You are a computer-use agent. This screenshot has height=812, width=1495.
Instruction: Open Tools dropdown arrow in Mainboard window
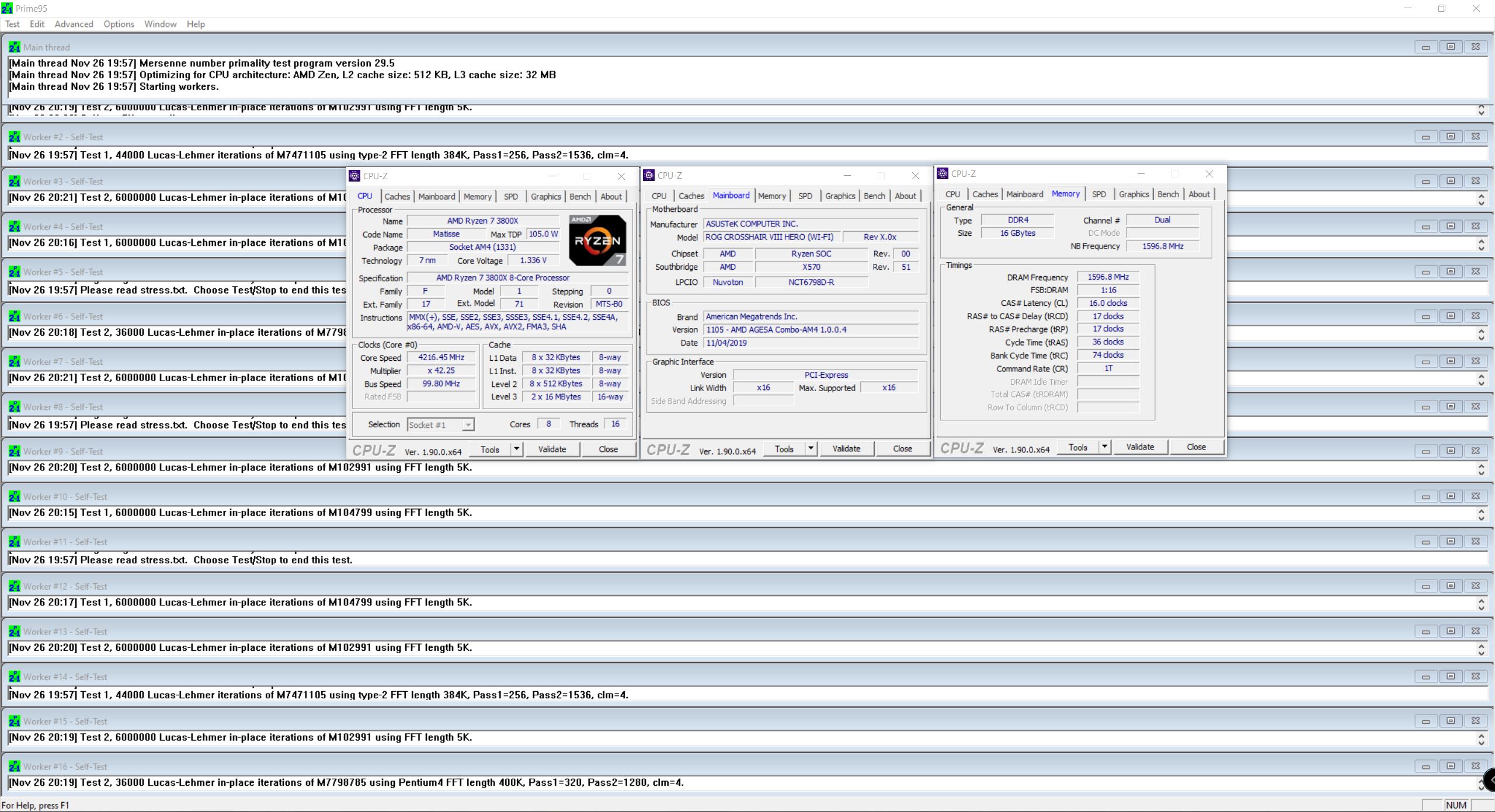(x=811, y=448)
